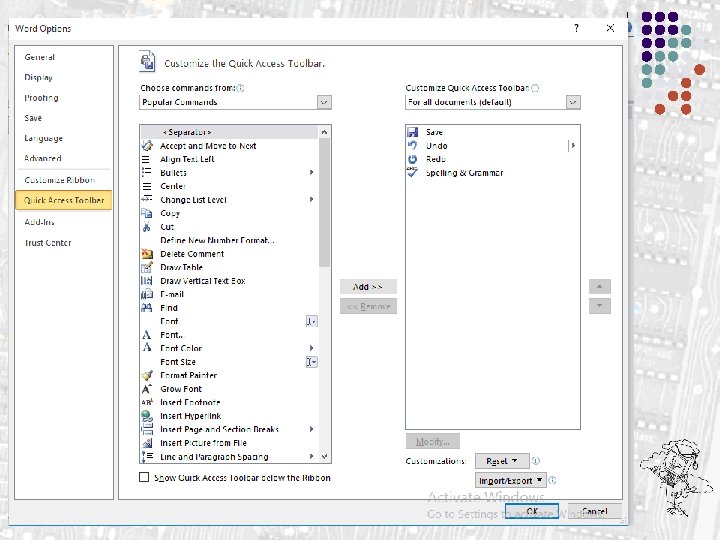
Task: Open the Language options category
Action: click(44, 138)
